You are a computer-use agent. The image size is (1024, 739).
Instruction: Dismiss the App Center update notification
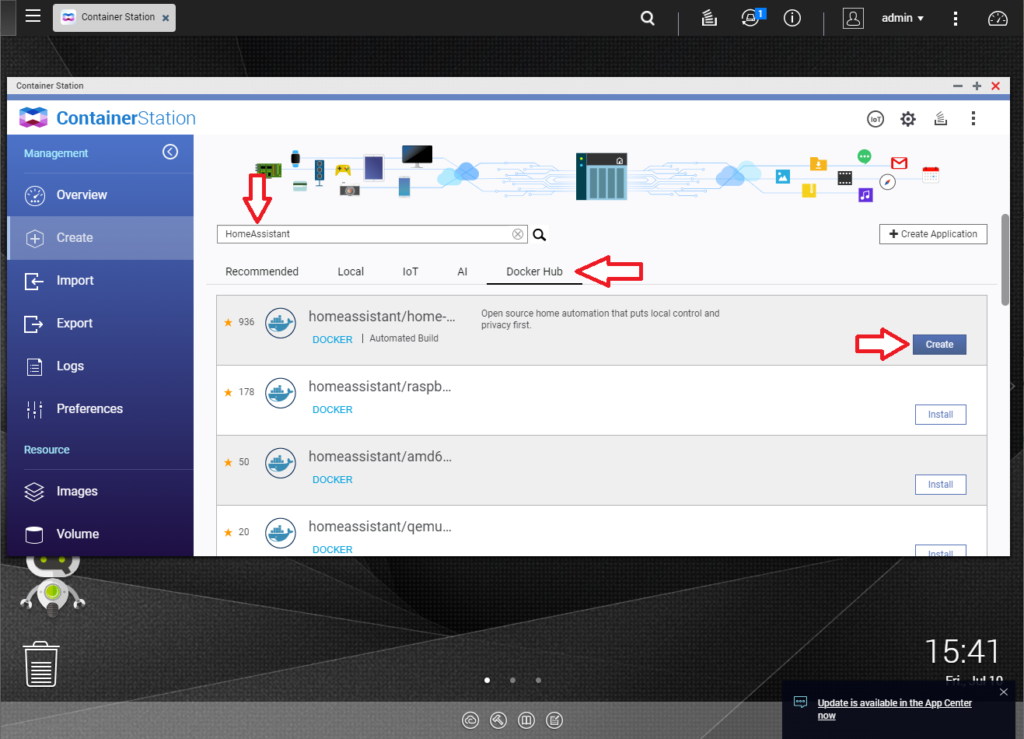[x=1004, y=692]
